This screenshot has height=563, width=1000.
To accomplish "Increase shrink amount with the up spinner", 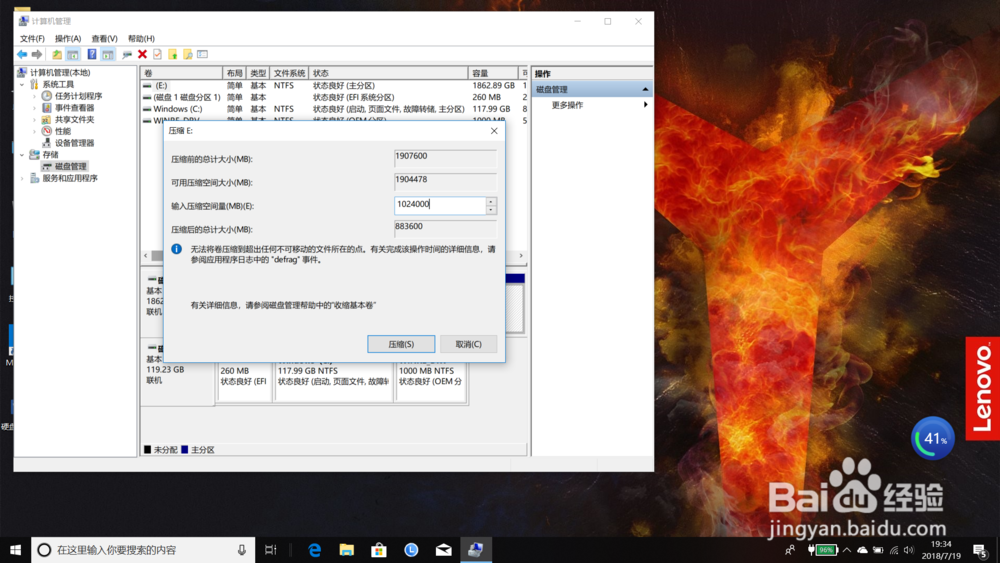I will 491,201.
